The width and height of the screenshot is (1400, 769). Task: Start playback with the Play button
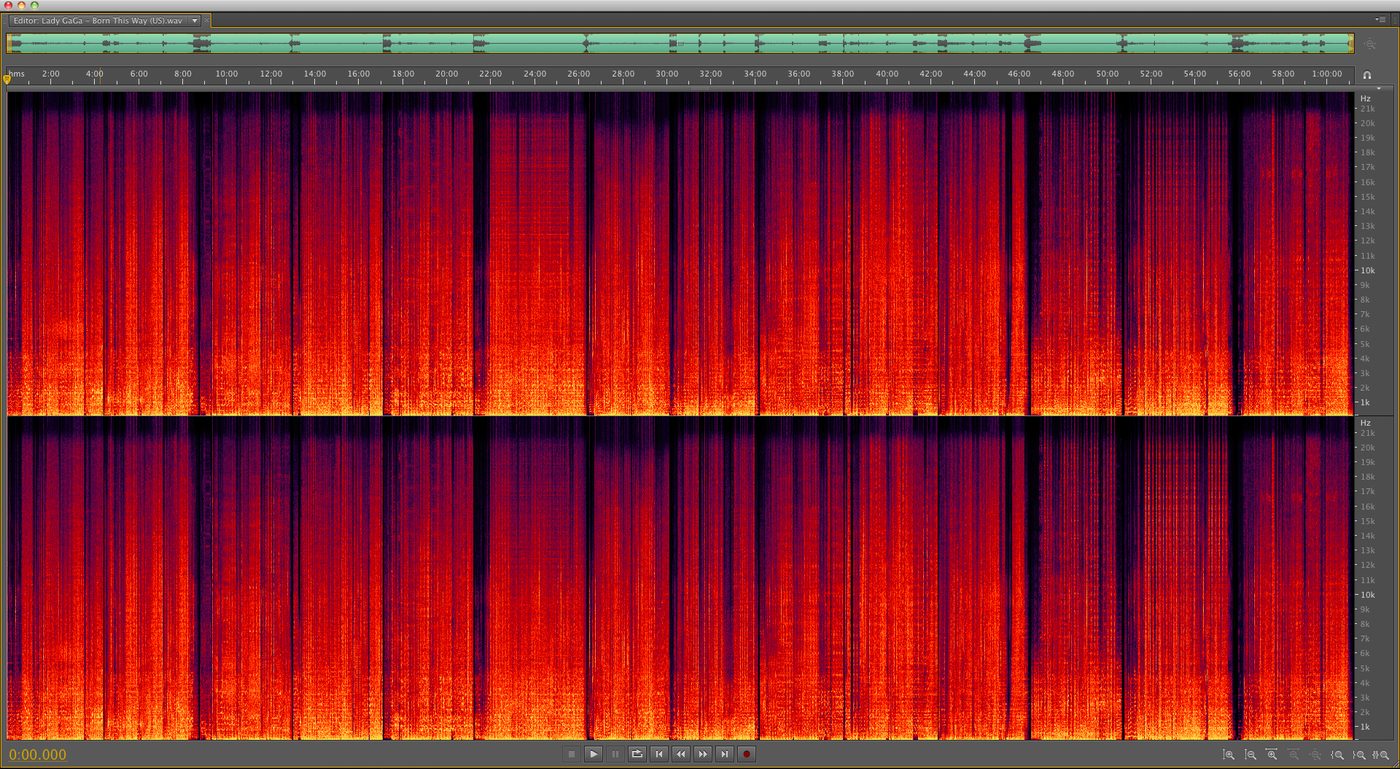pos(593,754)
